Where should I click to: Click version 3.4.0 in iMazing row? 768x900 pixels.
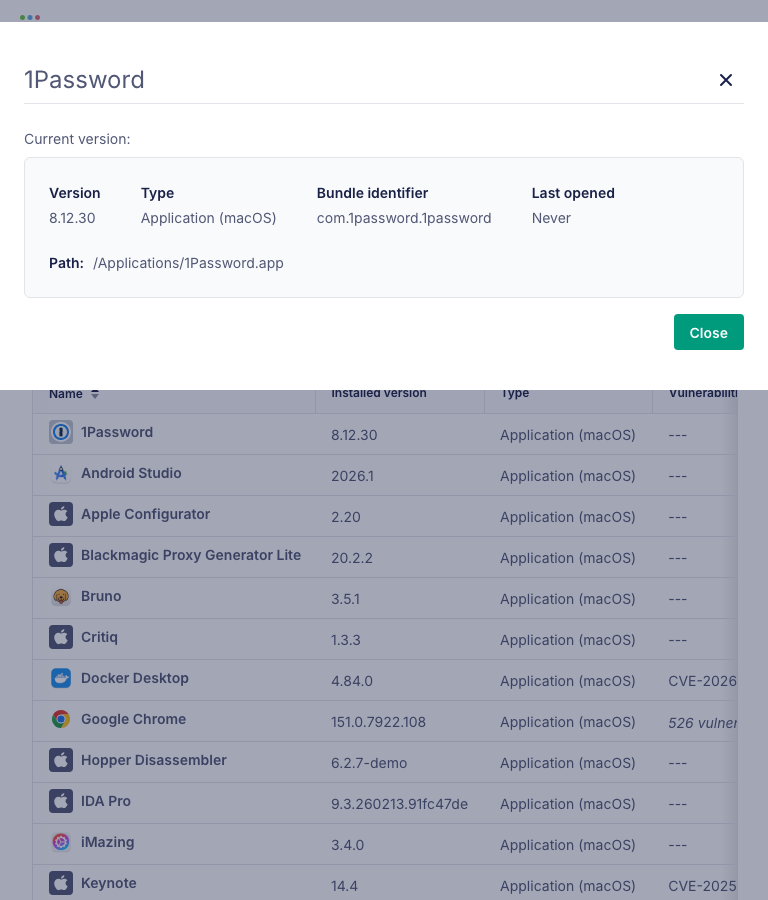pos(347,845)
